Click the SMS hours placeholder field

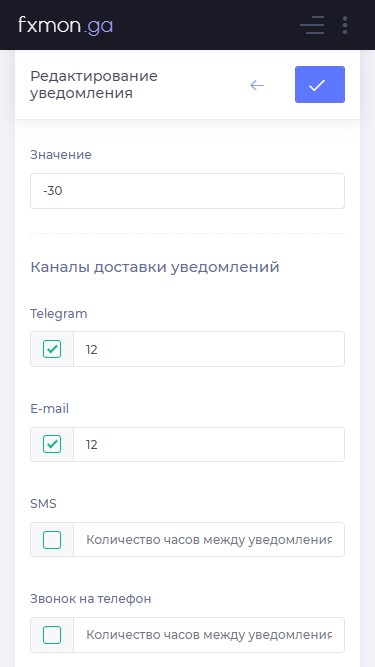coord(209,540)
